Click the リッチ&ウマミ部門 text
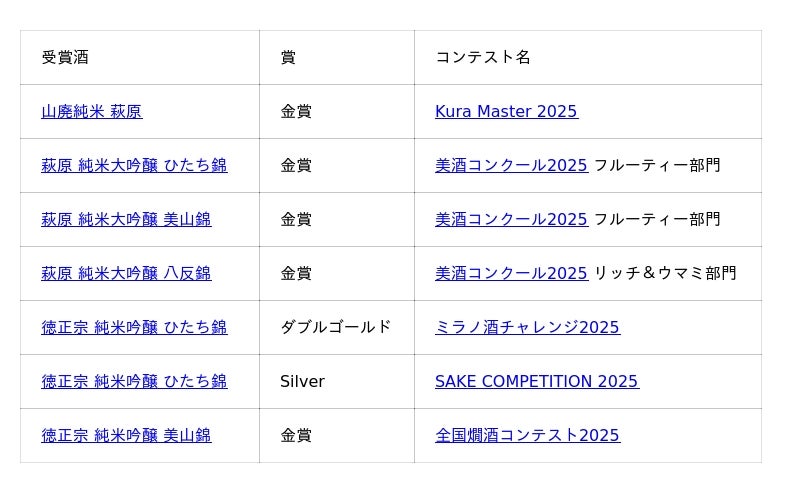 (x=665, y=274)
